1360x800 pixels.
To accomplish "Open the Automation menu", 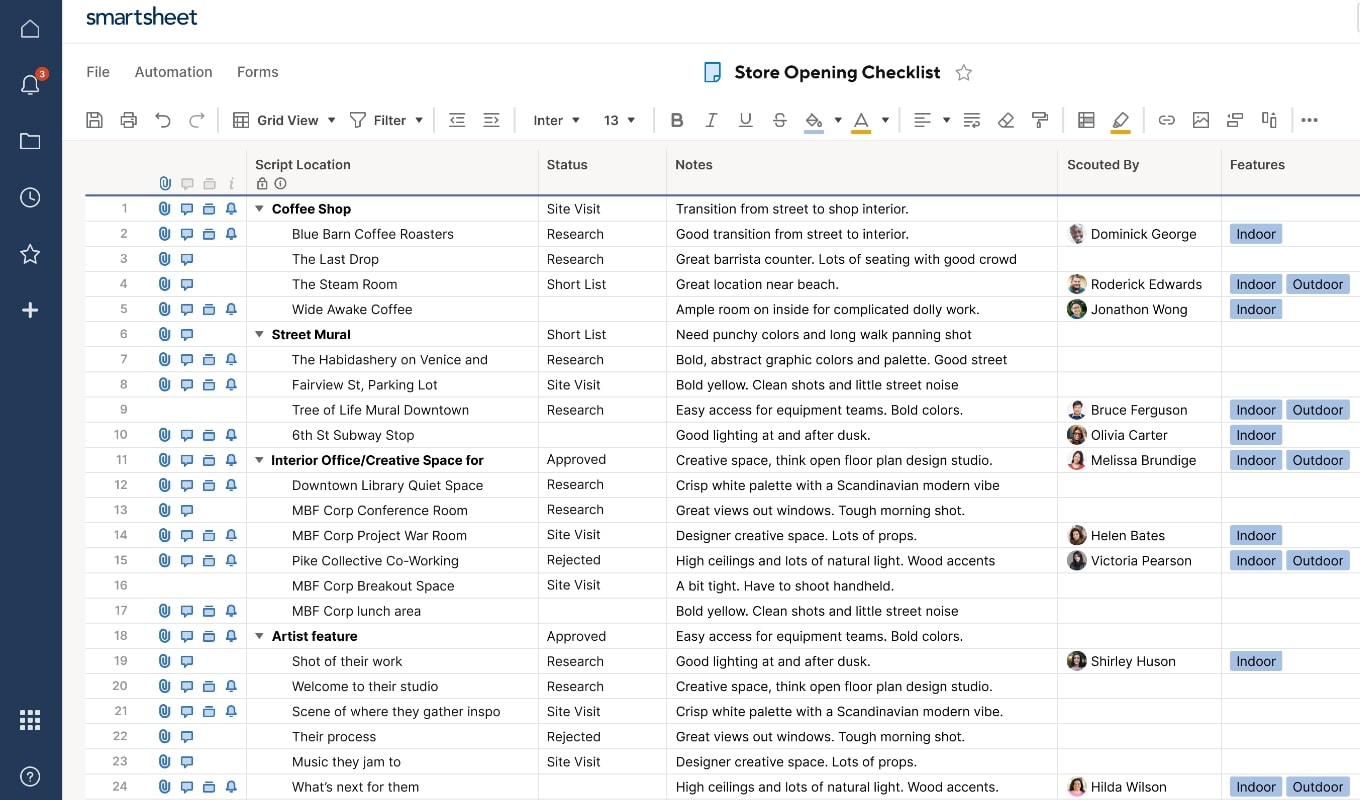I will 174,72.
